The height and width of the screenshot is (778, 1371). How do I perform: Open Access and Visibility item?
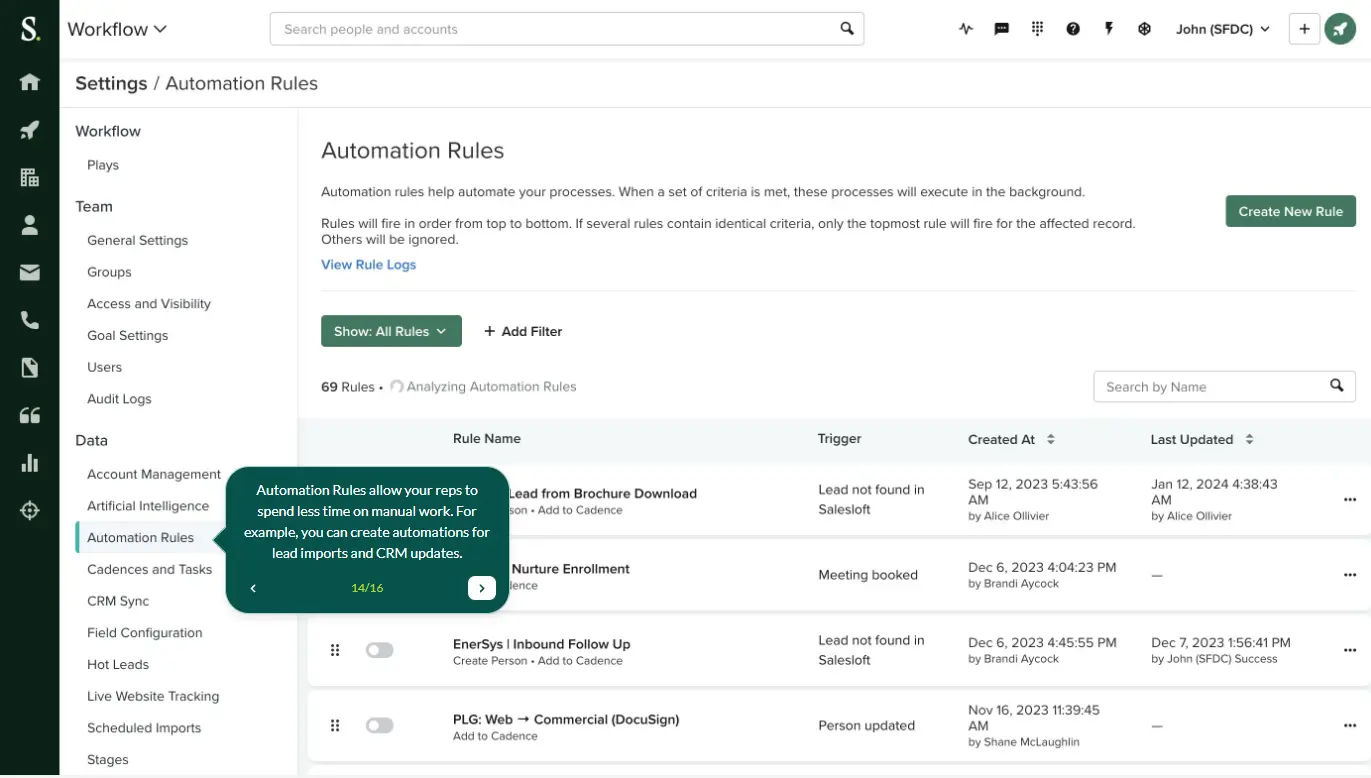149,304
